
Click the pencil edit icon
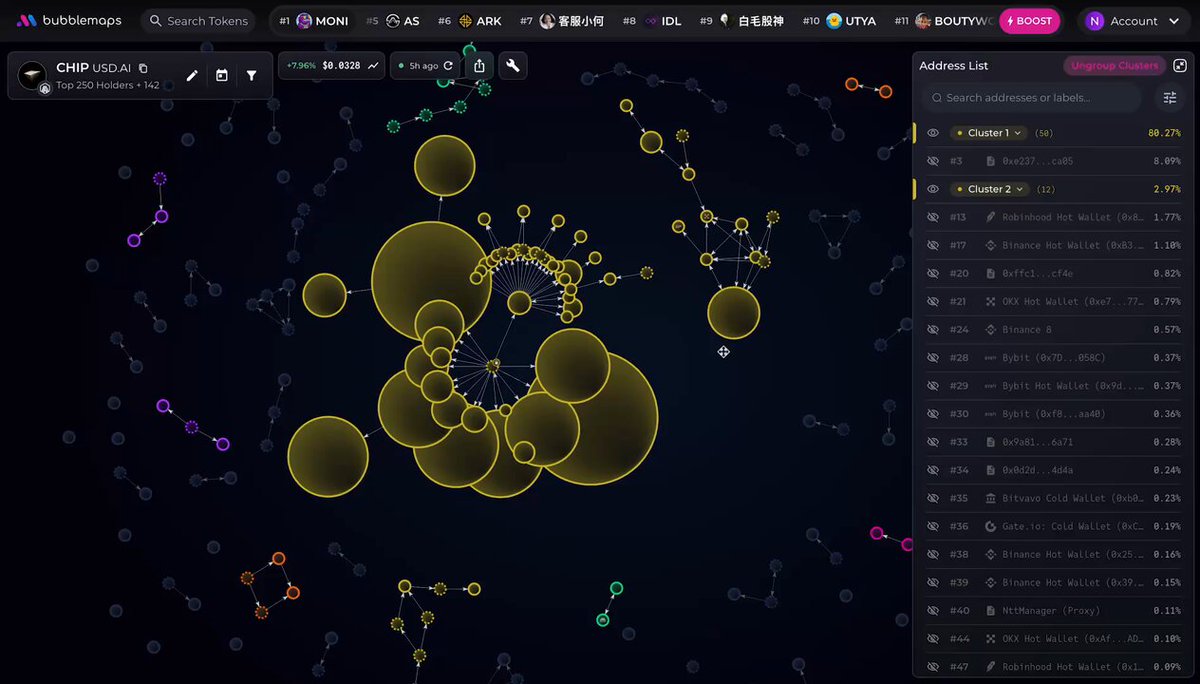[192, 75]
